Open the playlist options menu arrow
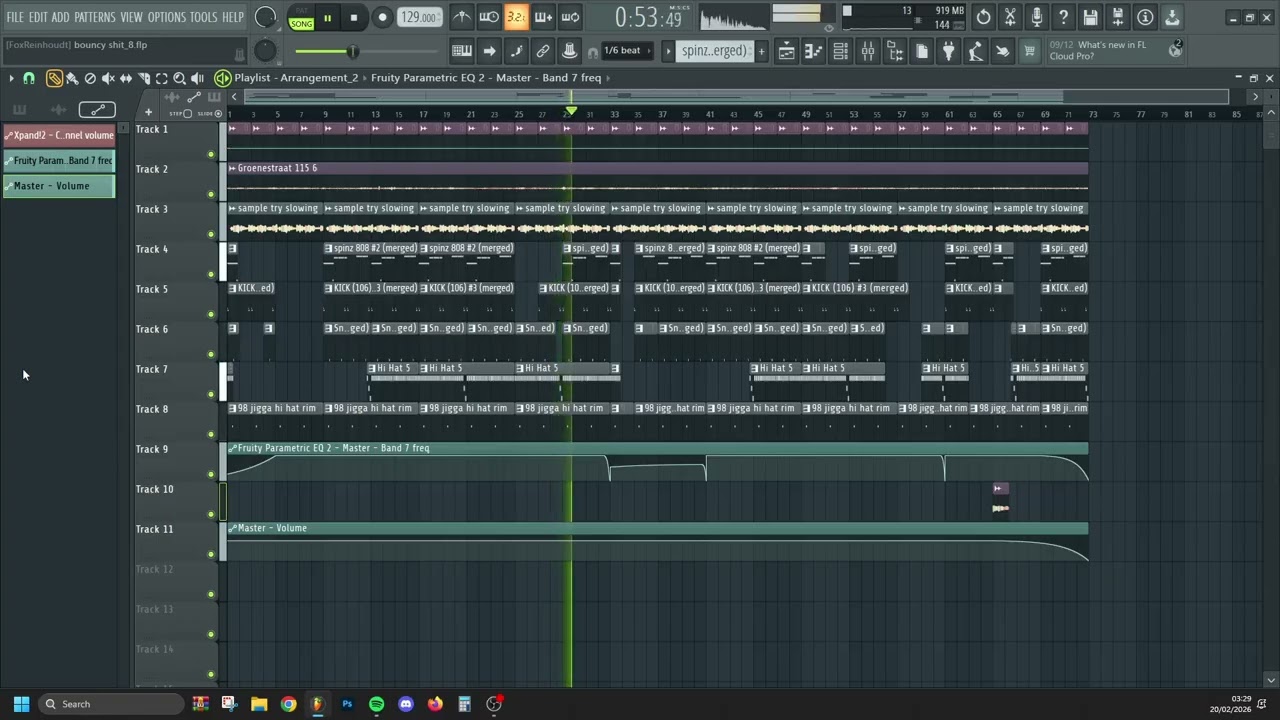Image resolution: width=1280 pixels, height=720 pixels. (11, 78)
